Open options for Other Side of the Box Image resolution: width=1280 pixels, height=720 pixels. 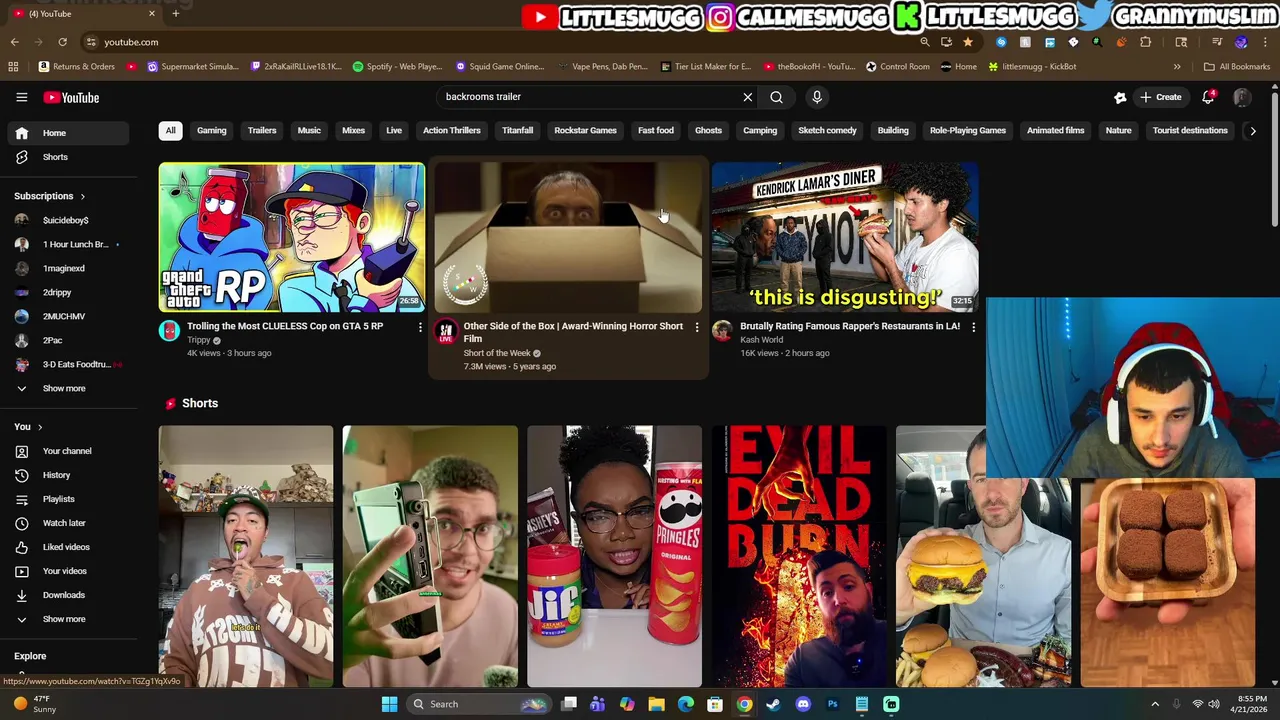pyautogui.click(x=697, y=327)
